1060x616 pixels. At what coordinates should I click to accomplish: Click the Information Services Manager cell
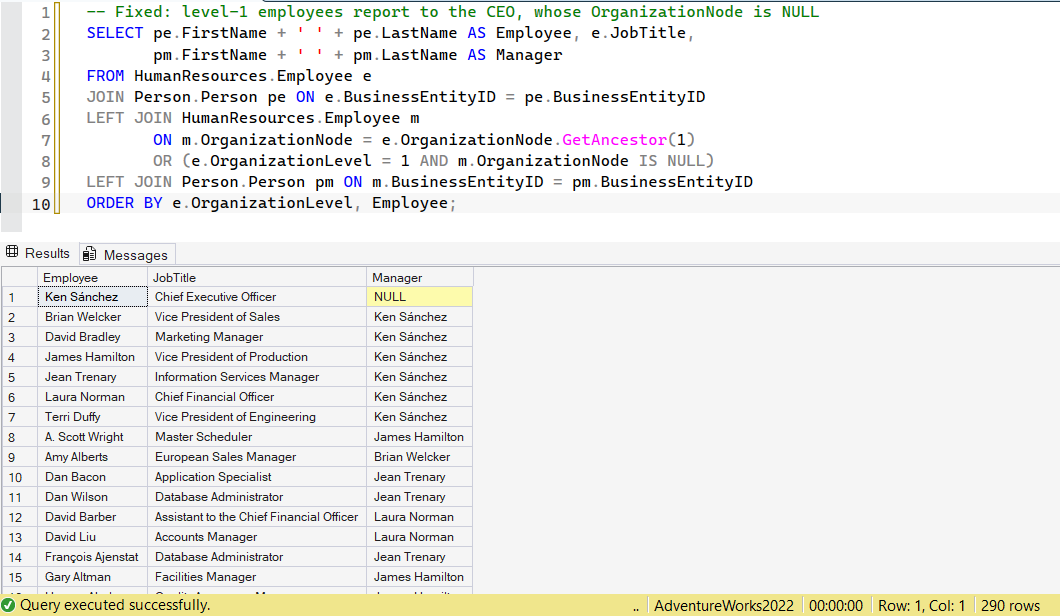tap(257, 377)
